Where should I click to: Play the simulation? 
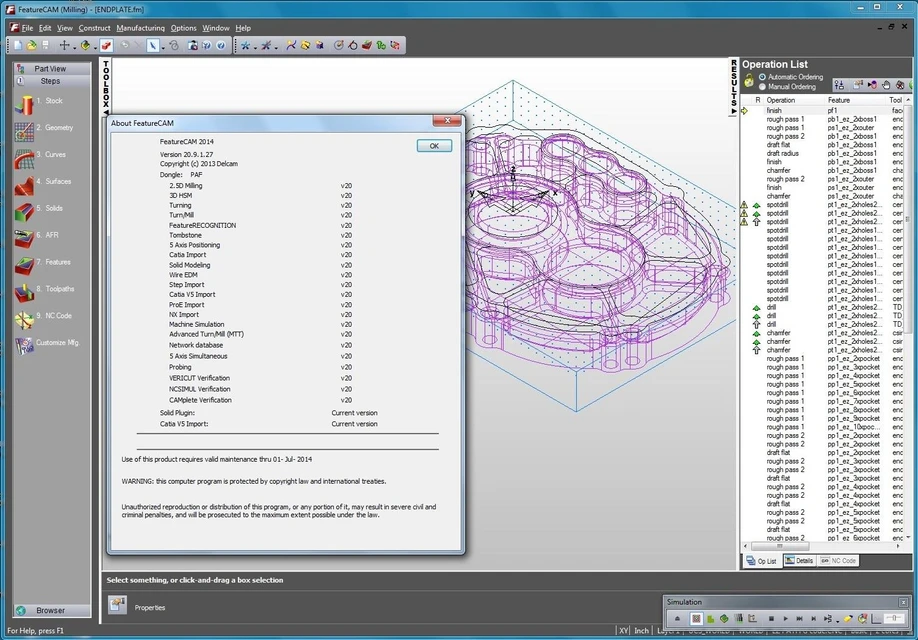pyautogui.click(x=786, y=618)
